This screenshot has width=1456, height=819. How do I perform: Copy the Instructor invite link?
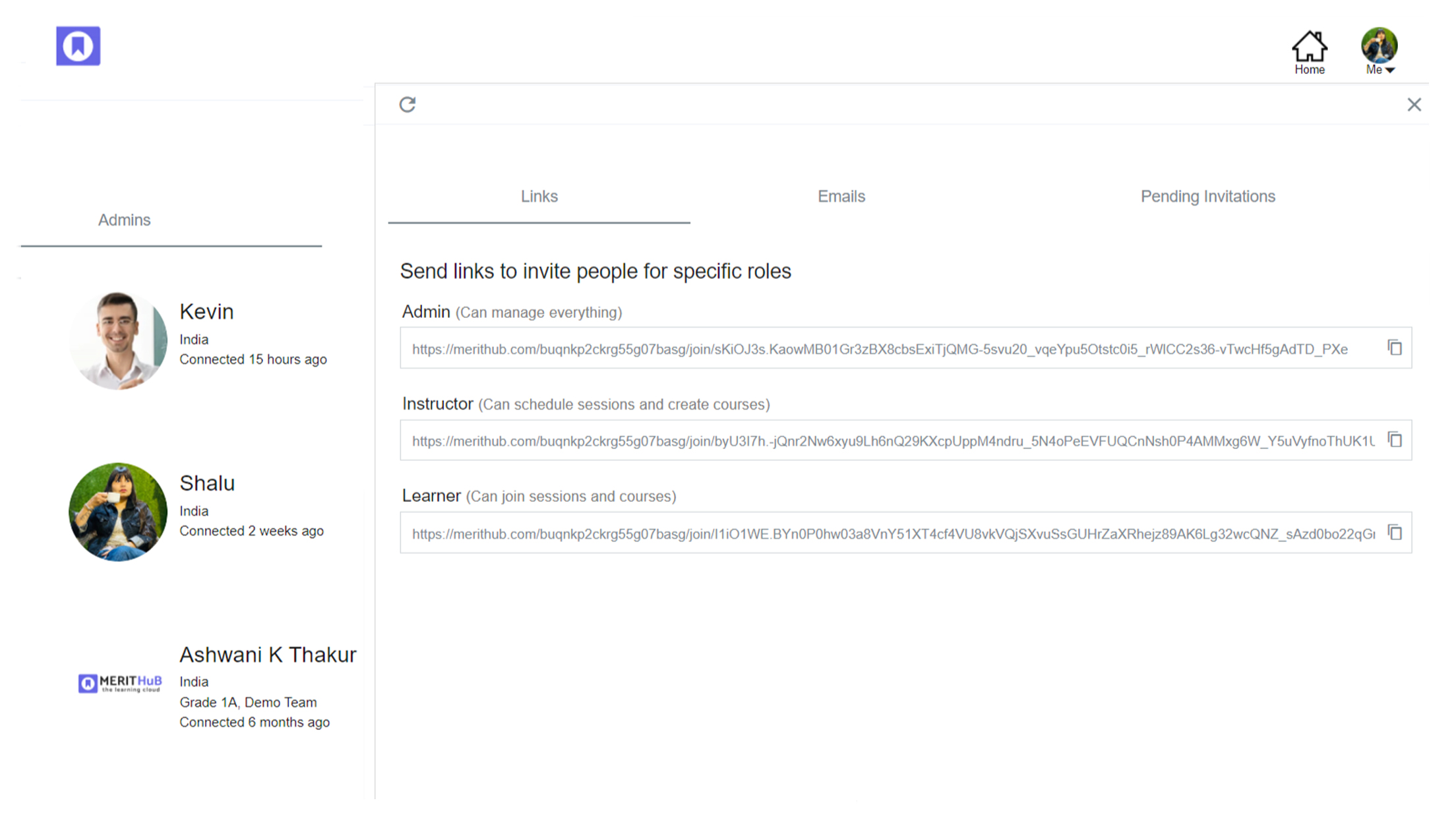[x=1394, y=440]
